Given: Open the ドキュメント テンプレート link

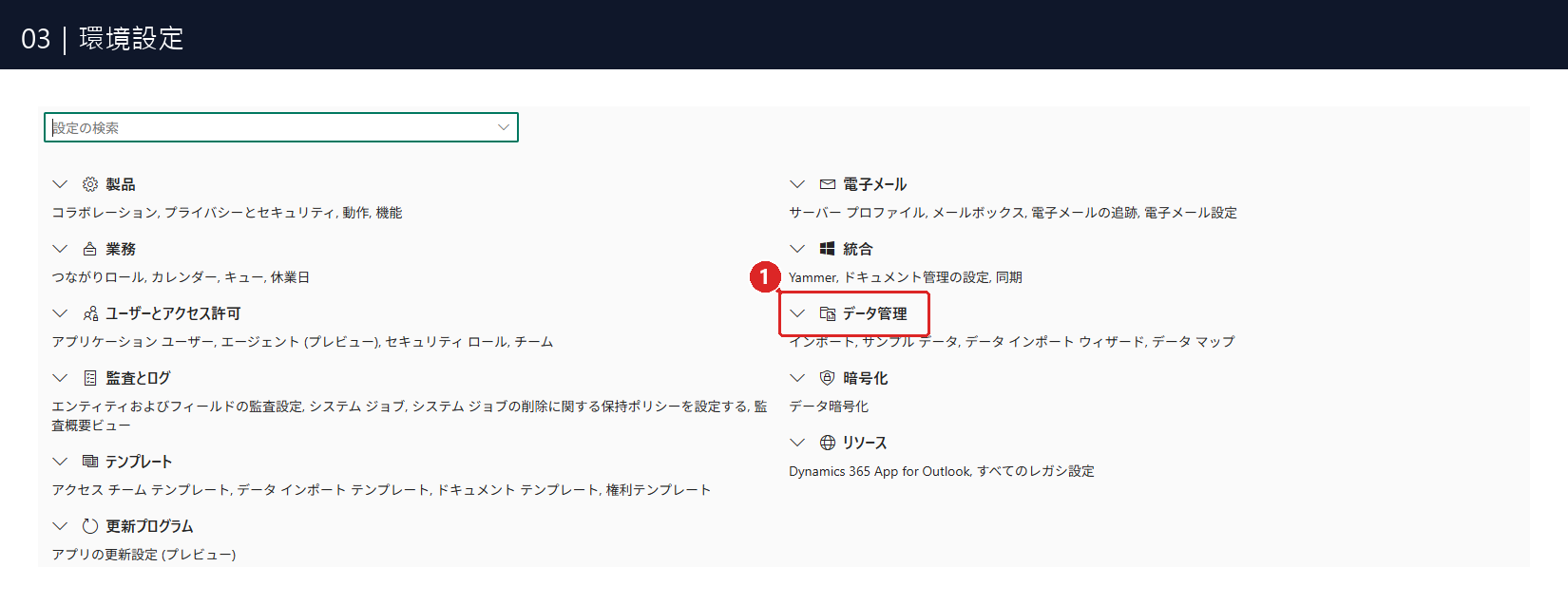Looking at the screenshot, I should (518, 490).
